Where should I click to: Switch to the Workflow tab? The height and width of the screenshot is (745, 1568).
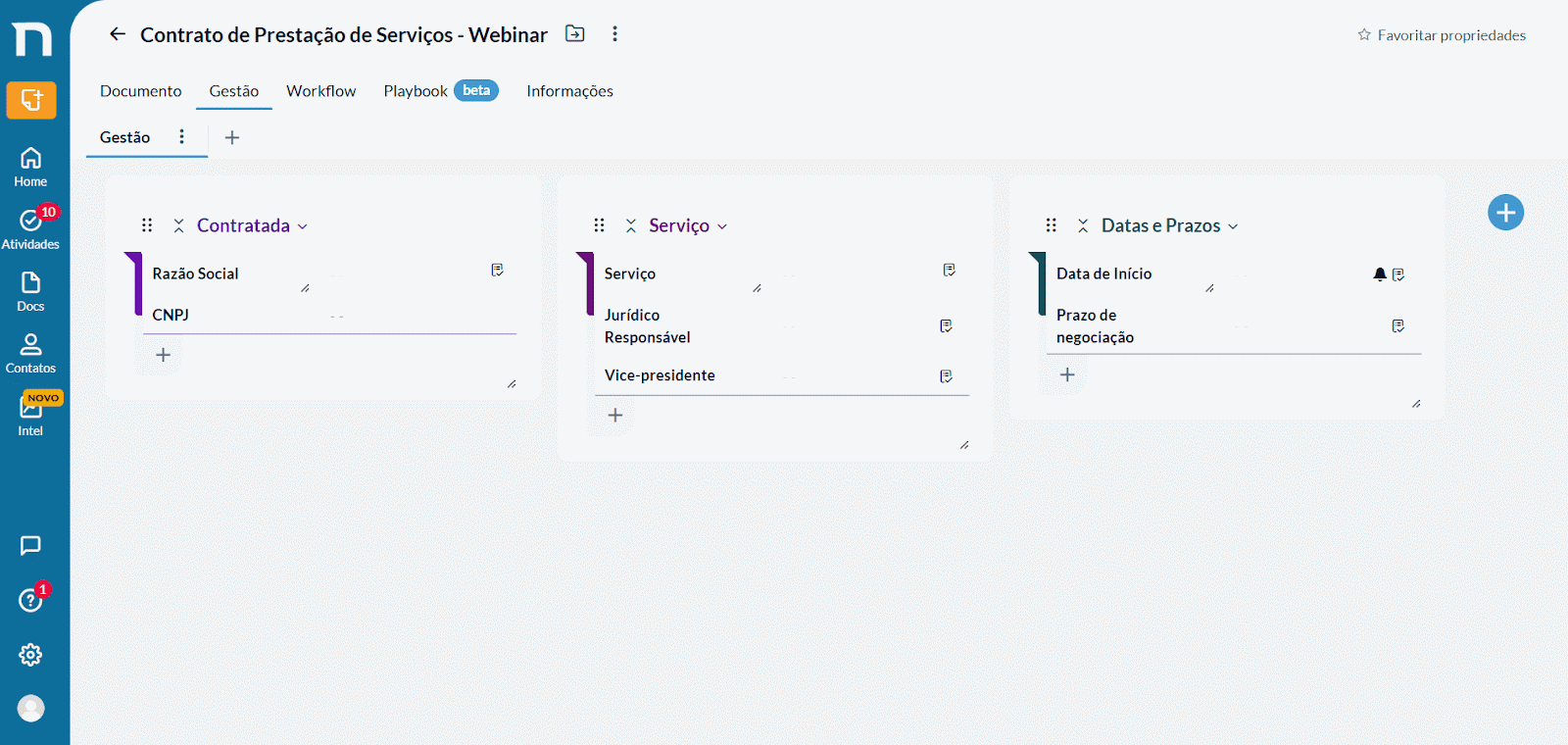coord(321,91)
